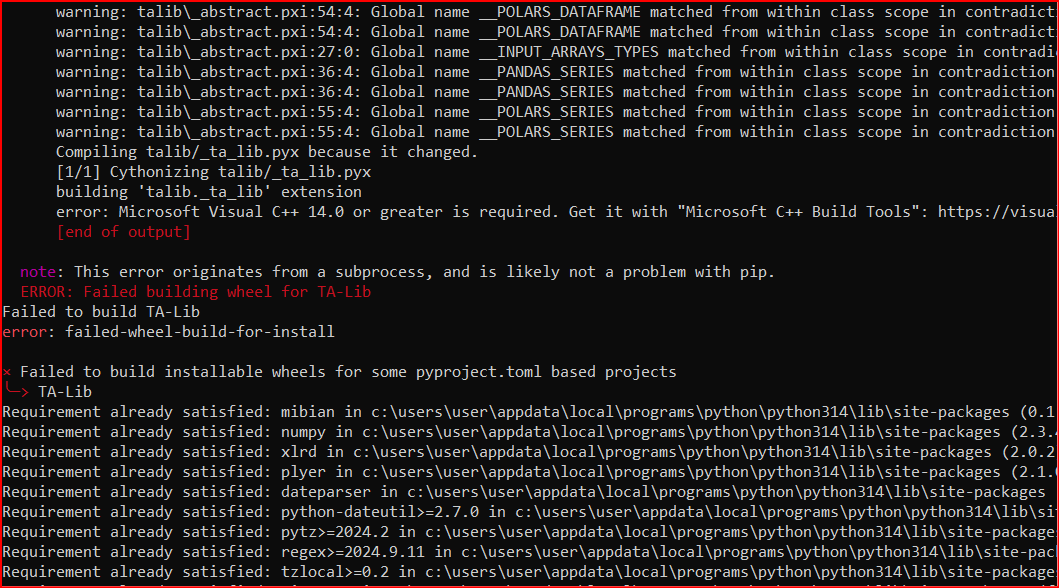
Task: Click the arrow symbol before TA-Lib
Action: [x=20, y=392]
